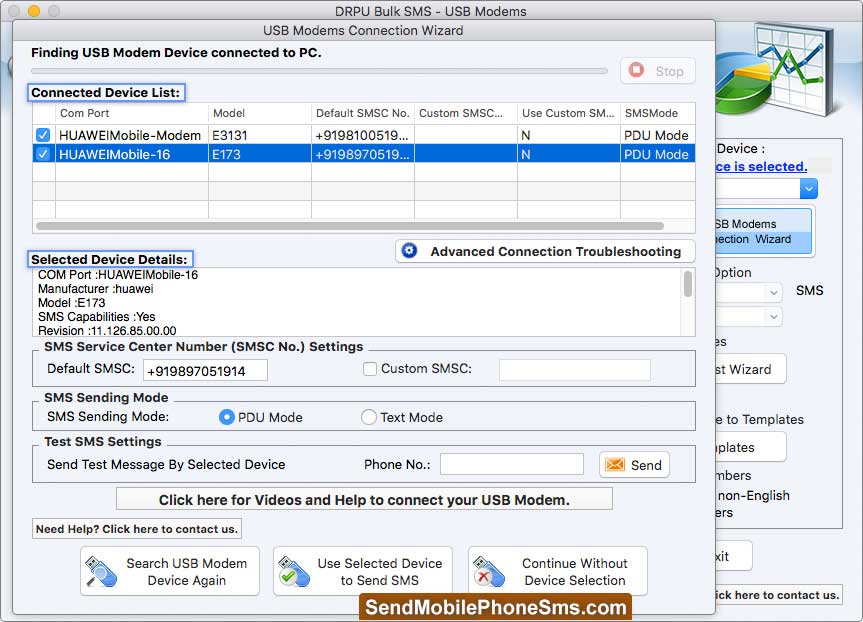Click Custom SMSC column header
The height and width of the screenshot is (622, 863).
[466, 113]
